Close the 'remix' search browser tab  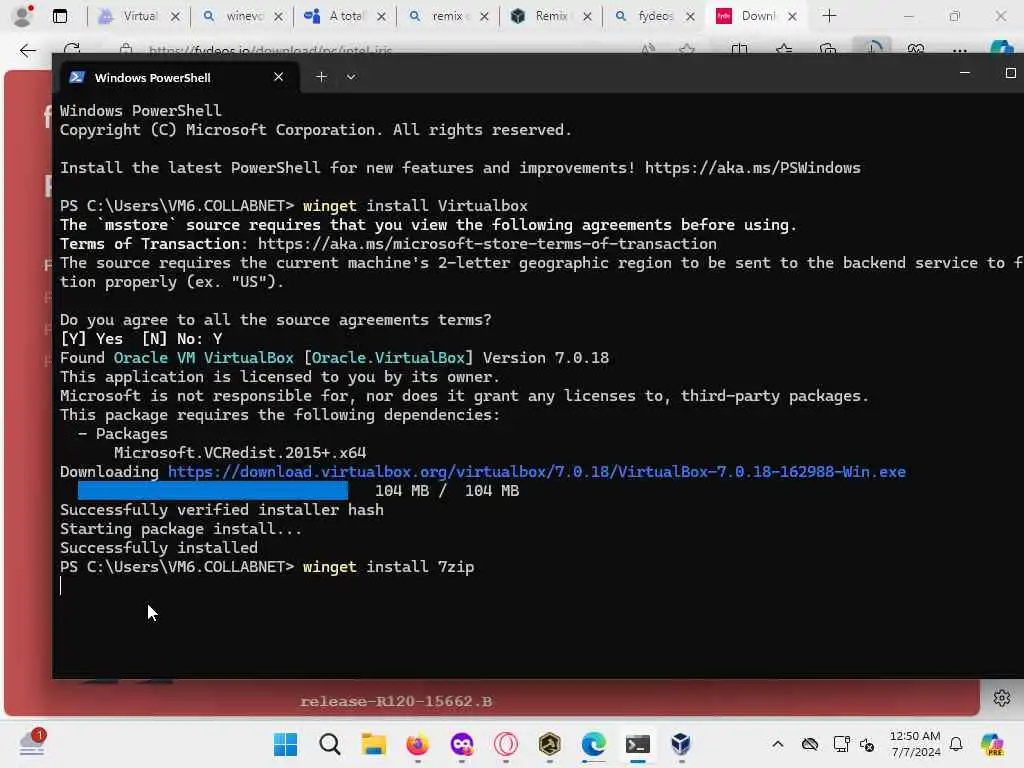tap(484, 16)
